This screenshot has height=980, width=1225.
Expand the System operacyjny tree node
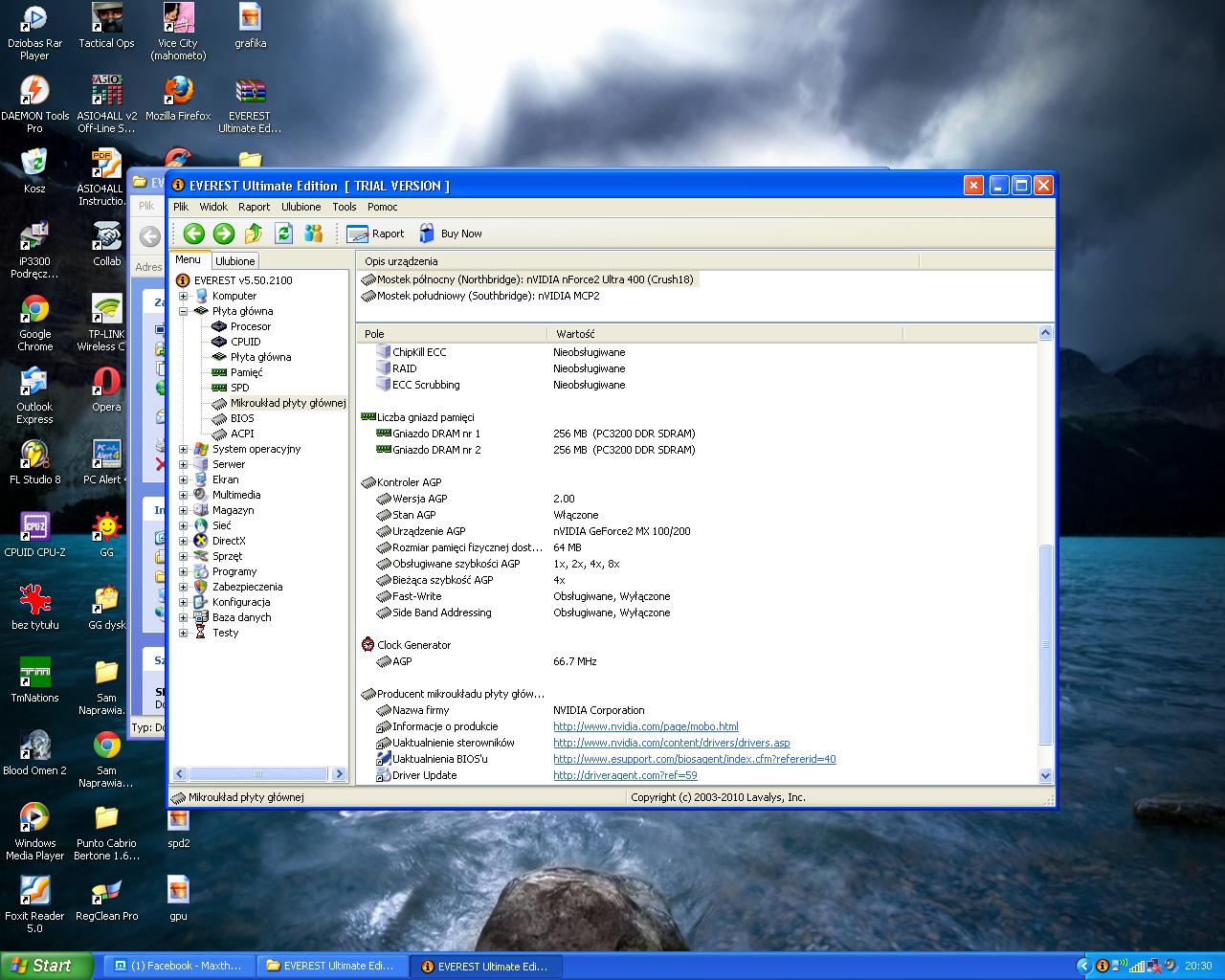coord(183,449)
